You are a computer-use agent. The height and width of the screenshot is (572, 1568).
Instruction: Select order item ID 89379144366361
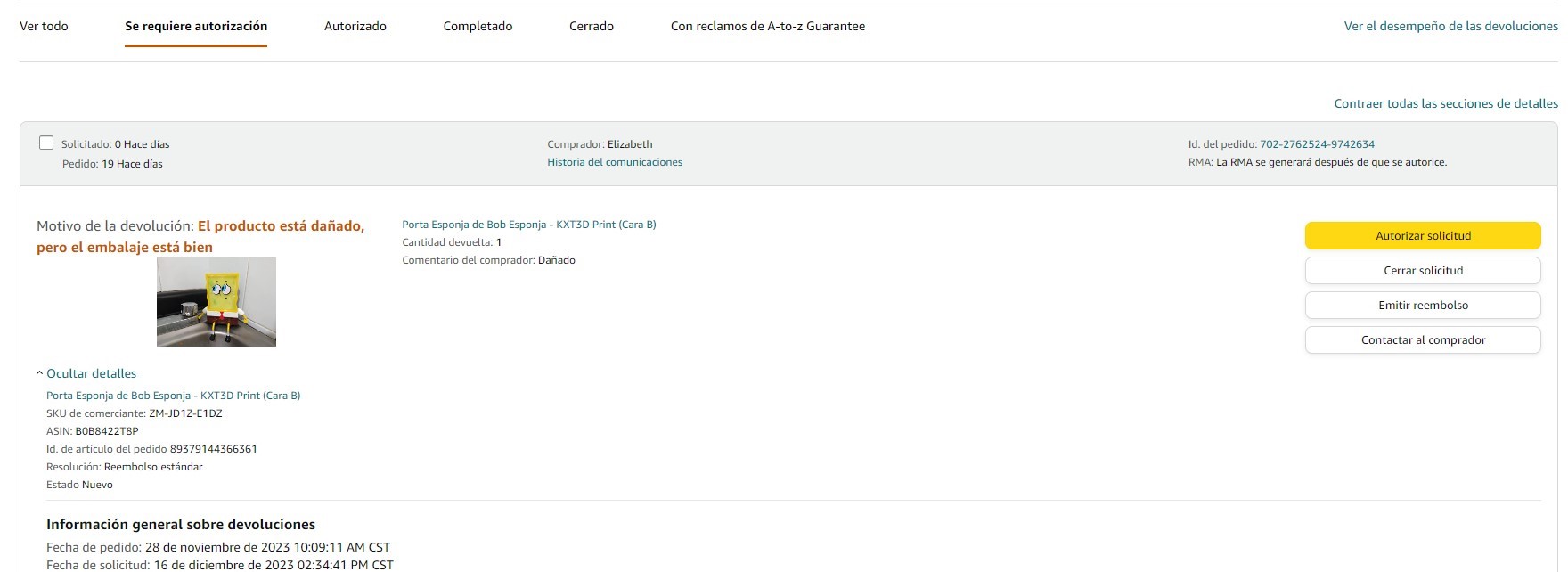point(214,449)
